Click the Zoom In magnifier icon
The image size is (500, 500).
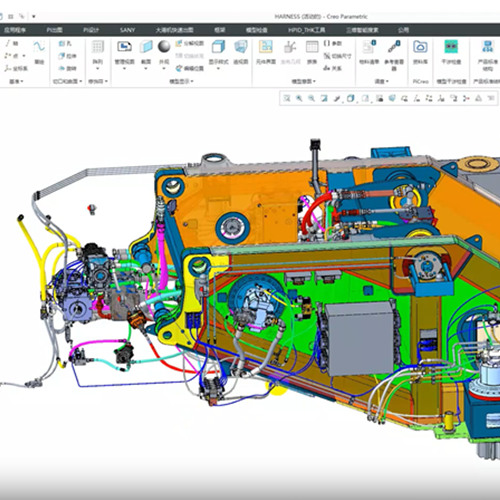299,98
